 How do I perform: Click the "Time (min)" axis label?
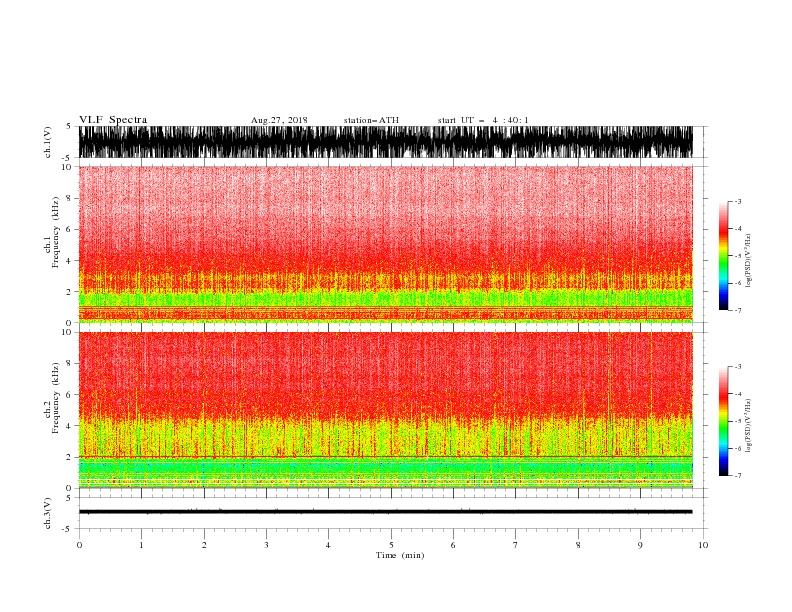400,555
